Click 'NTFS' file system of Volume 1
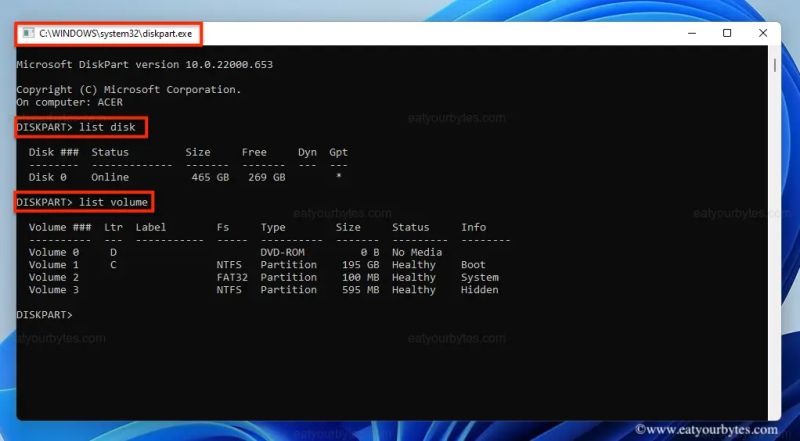The height and width of the screenshot is (441, 800). (x=229, y=265)
